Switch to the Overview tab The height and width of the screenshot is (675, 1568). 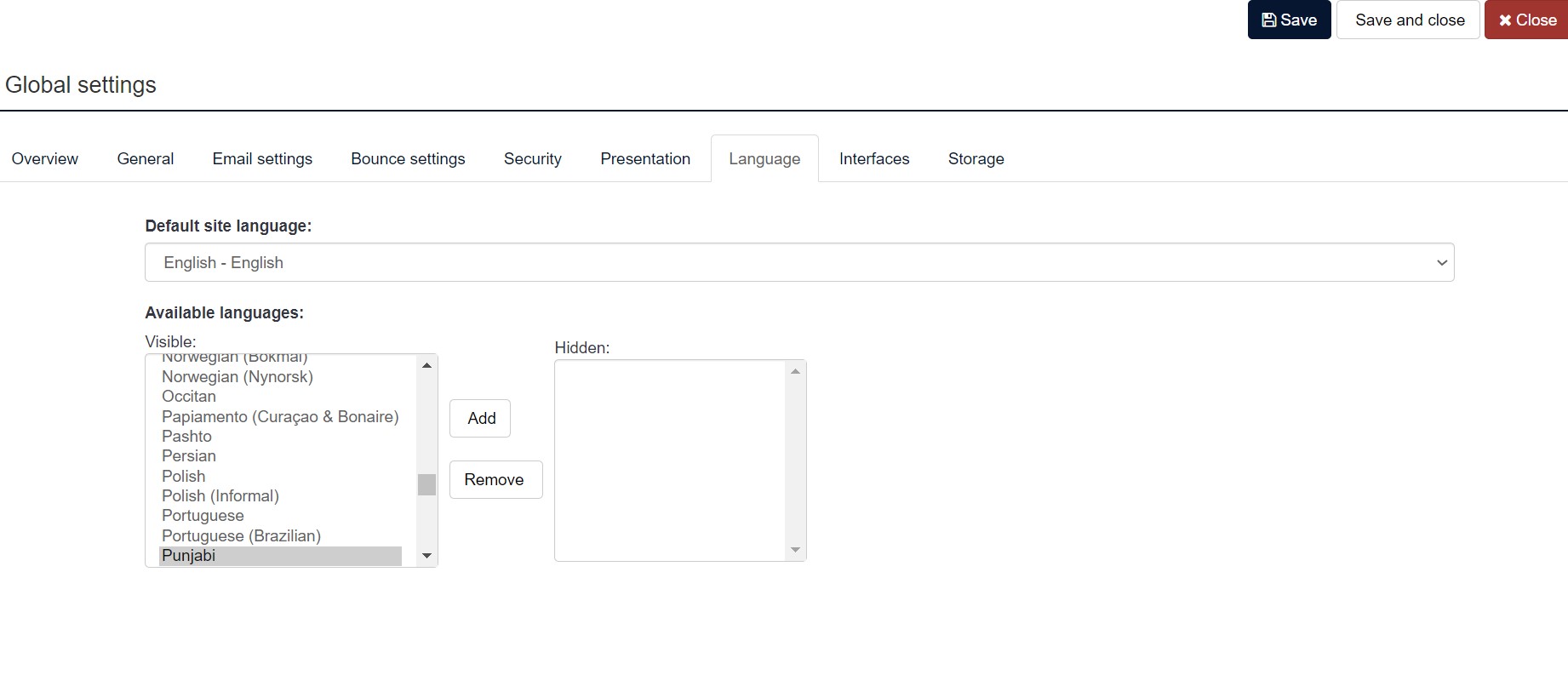(45, 159)
